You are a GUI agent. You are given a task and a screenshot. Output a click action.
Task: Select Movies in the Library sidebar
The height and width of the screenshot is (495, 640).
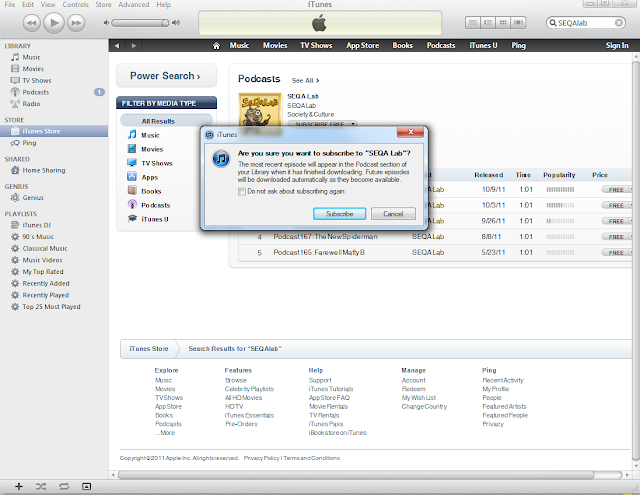pyautogui.click(x=33, y=69)
